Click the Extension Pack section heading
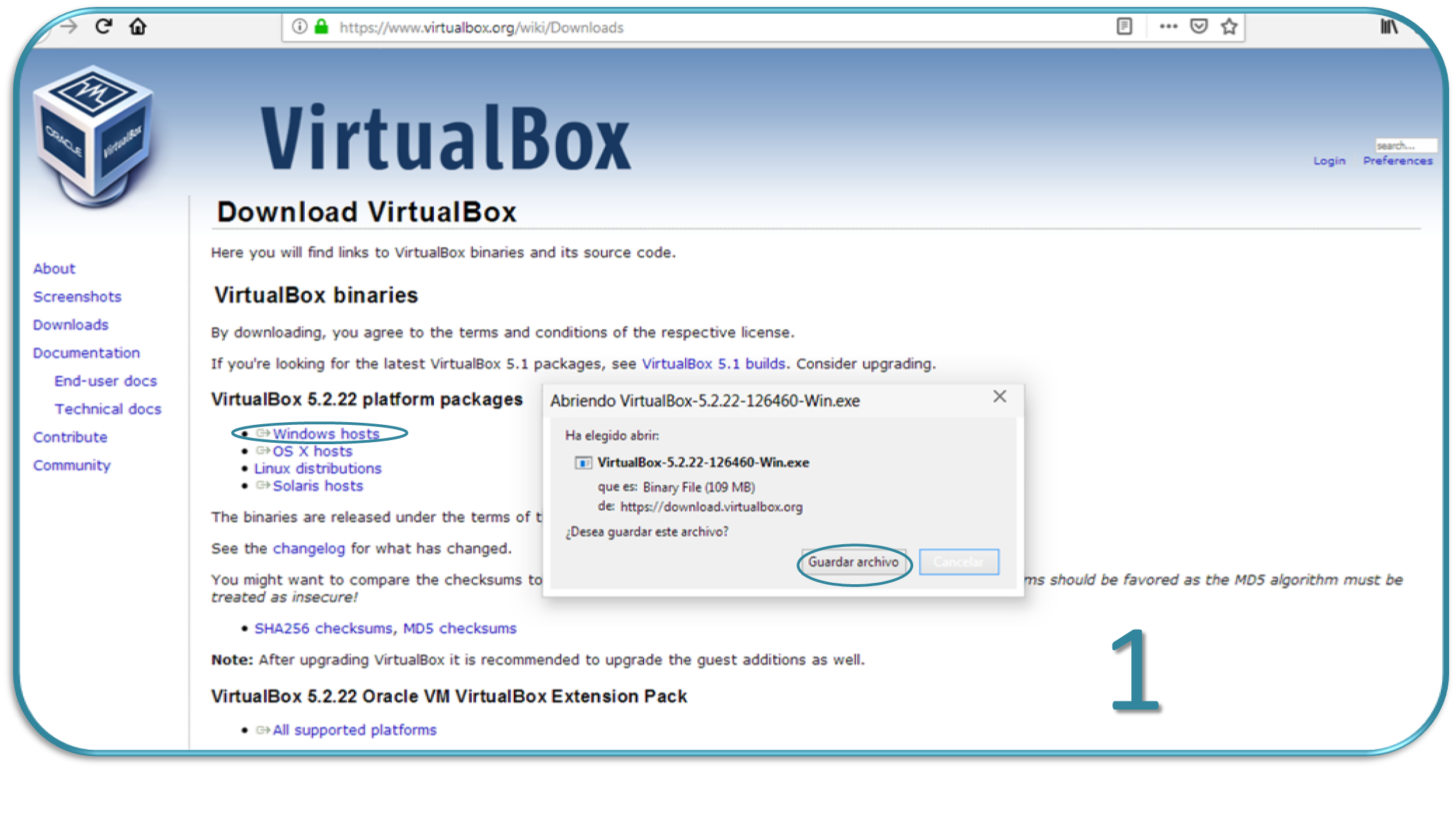The image size is (1456, 827). [449, 696]
